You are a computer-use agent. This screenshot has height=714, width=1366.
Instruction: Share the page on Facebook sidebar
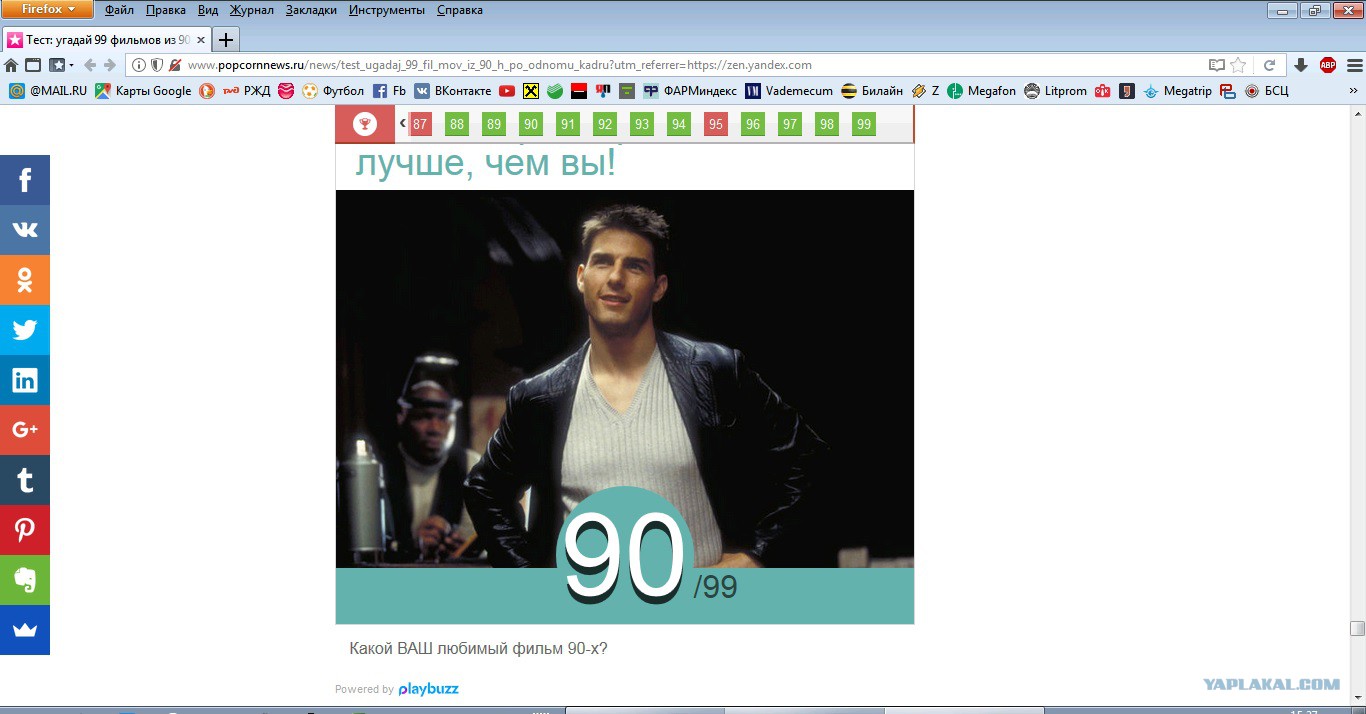point(25,180)
